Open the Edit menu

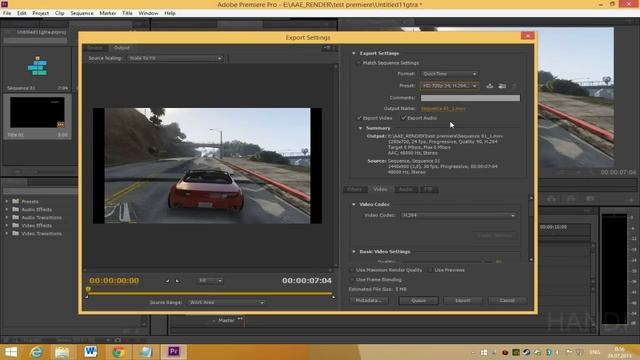(22, 13)
